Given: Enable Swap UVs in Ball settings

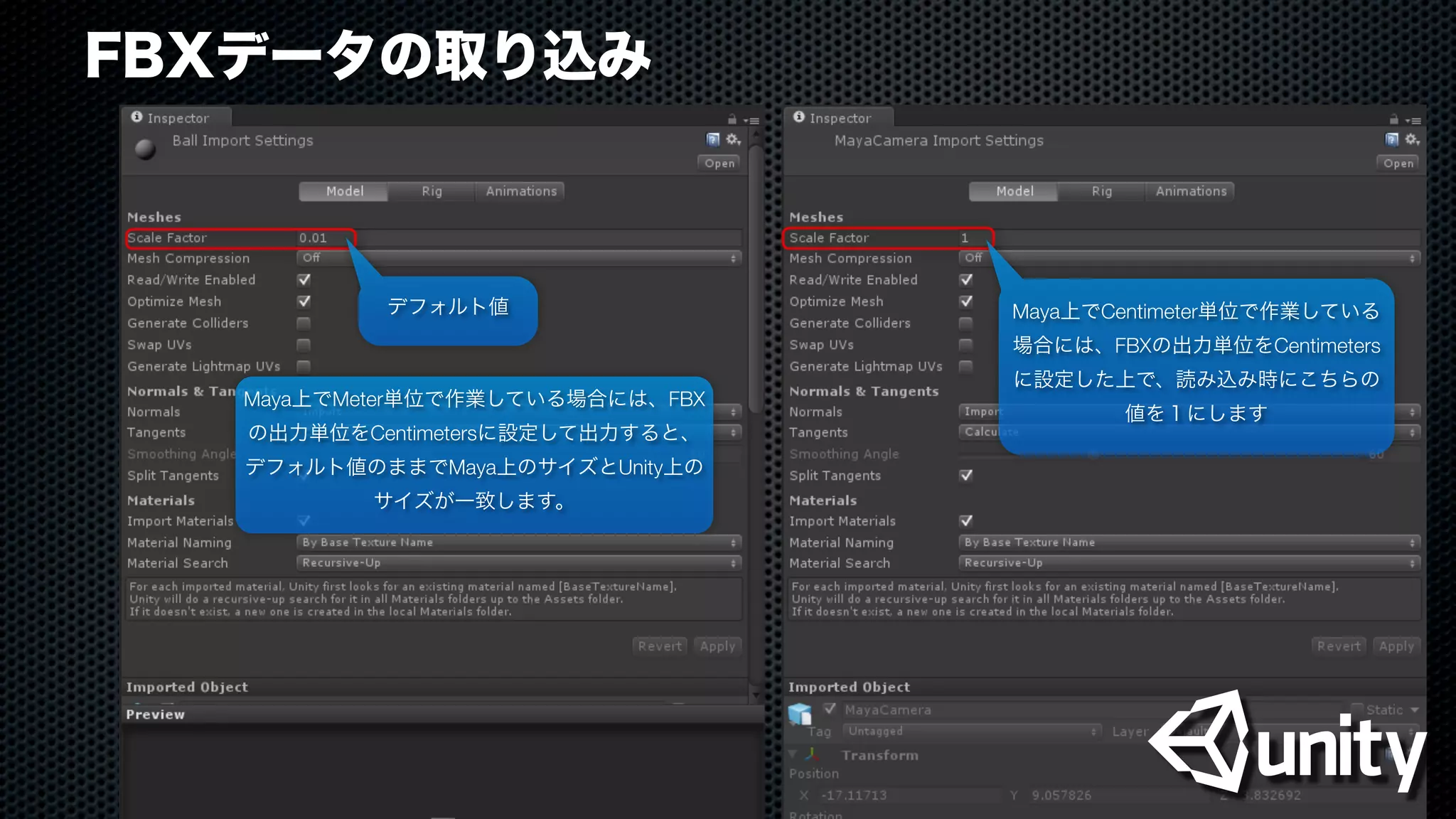Looking at the screenshot, I should pos(304,345).
